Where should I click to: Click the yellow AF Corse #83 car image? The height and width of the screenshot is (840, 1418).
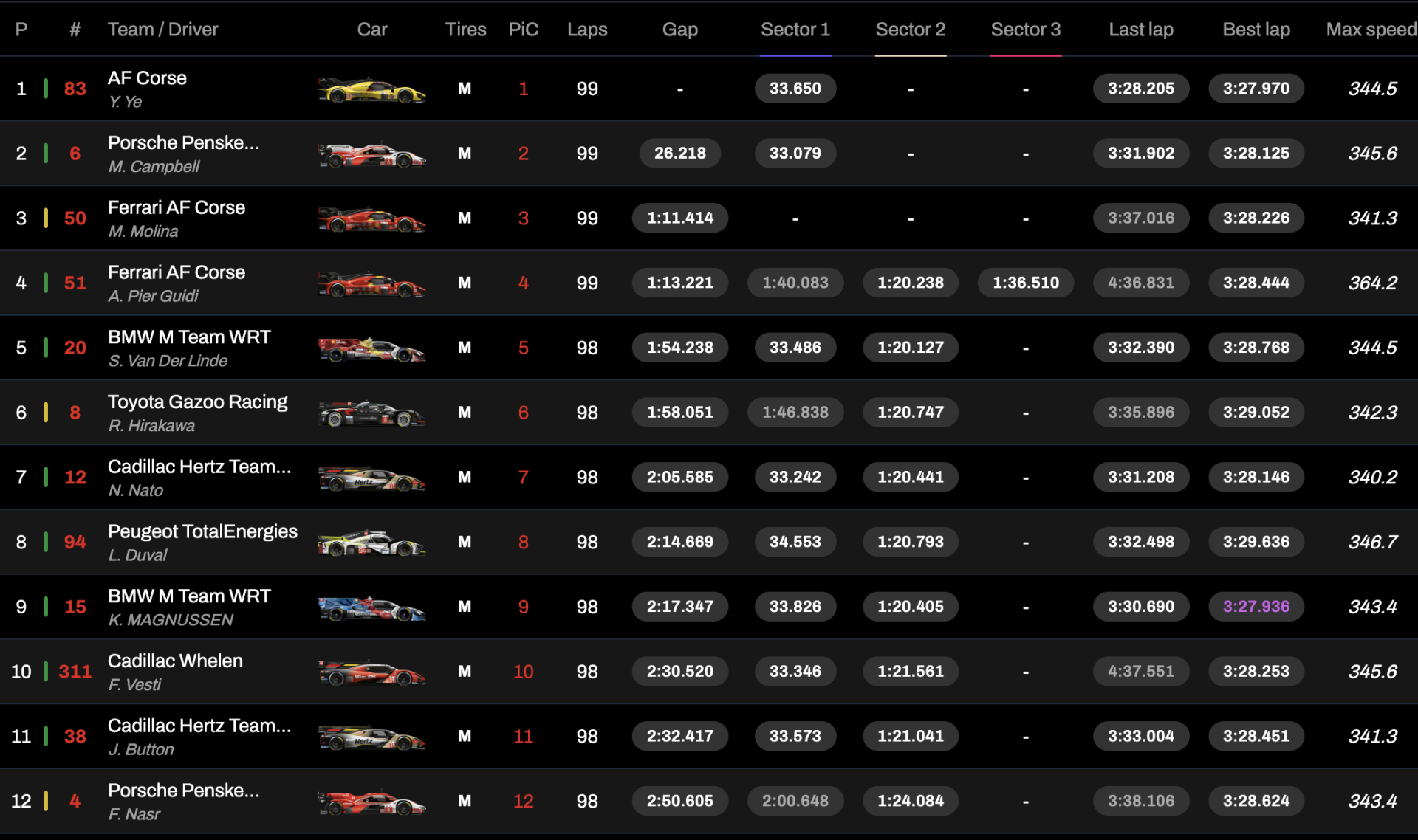(371, 90)
